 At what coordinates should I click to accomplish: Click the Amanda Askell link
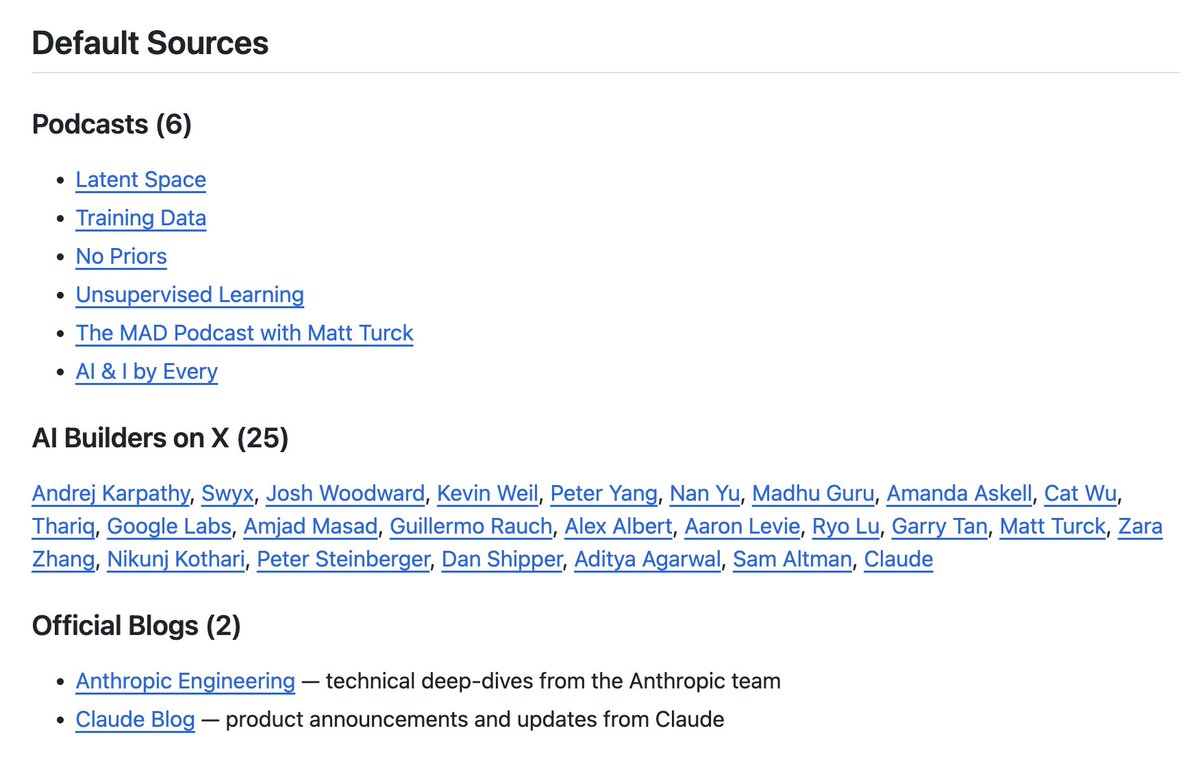(x=959, y=494)
